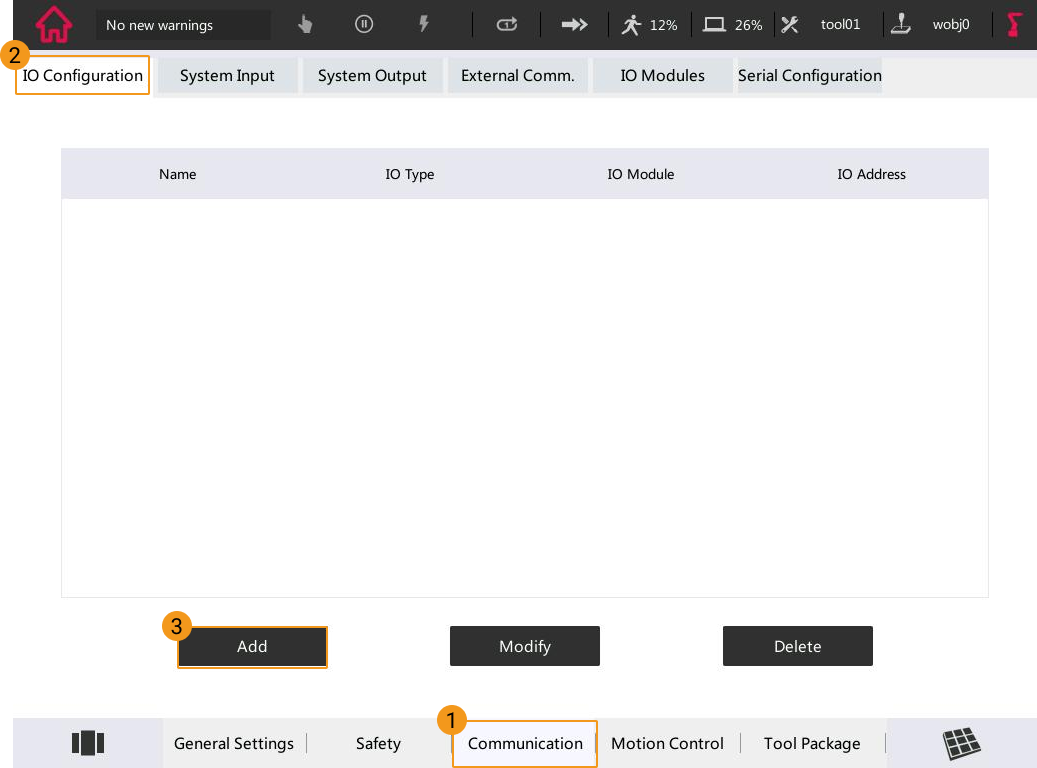
Task: Select the wobj0 work object selector
Action: click(x=932, y=25)
